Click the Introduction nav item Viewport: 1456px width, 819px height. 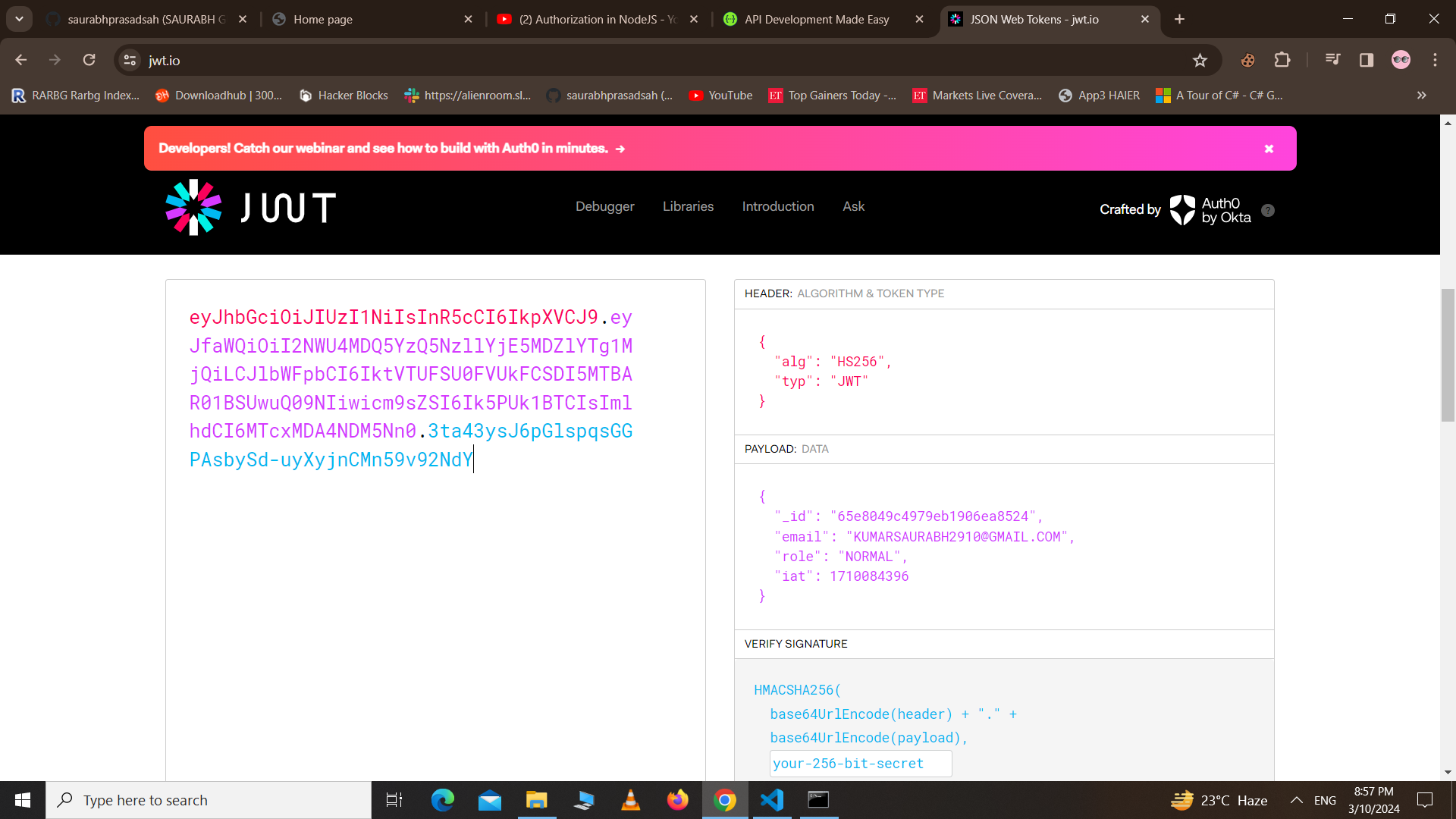pos(778,206)
